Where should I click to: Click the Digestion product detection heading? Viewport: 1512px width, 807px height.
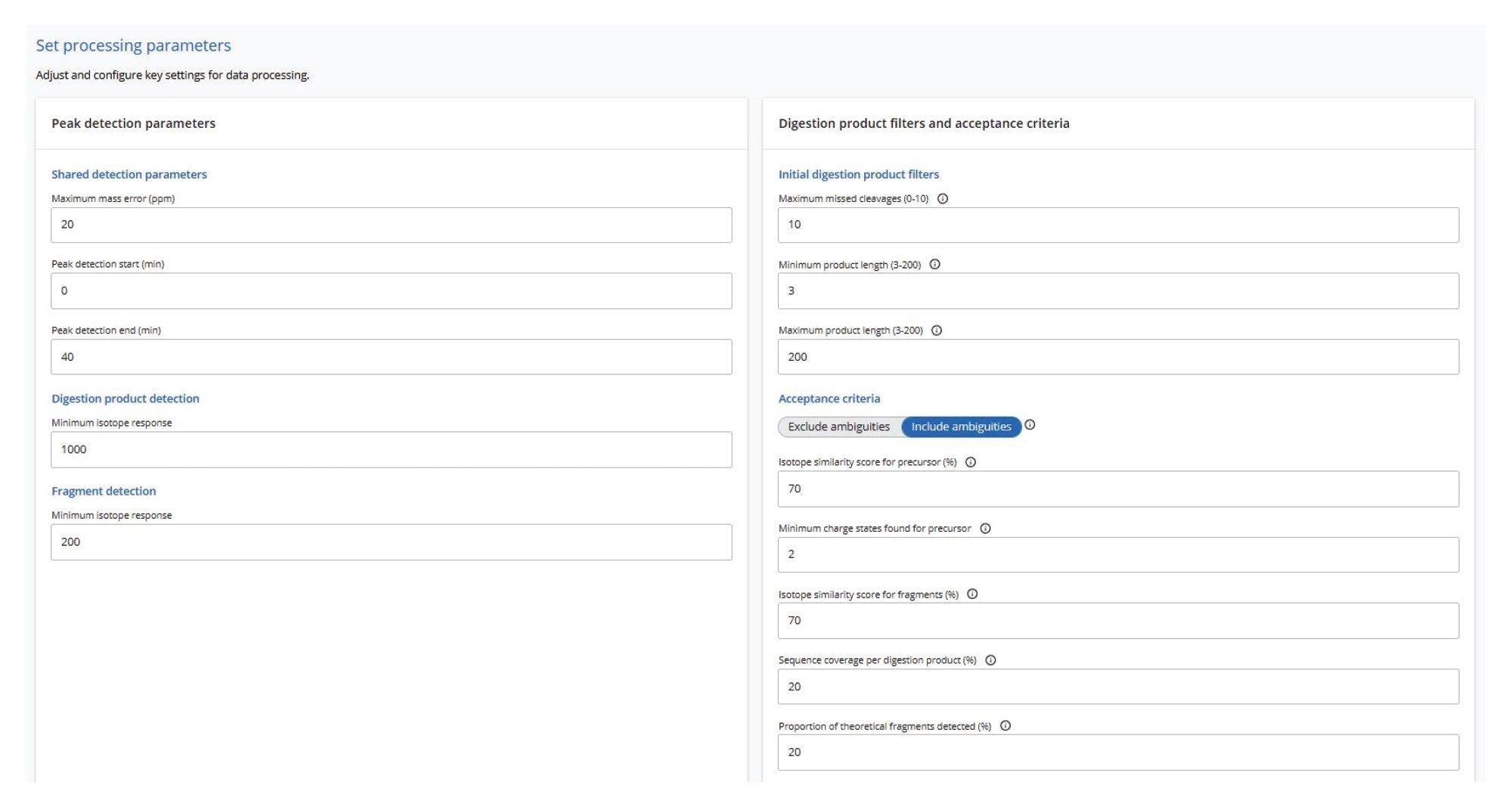(125, 398)
